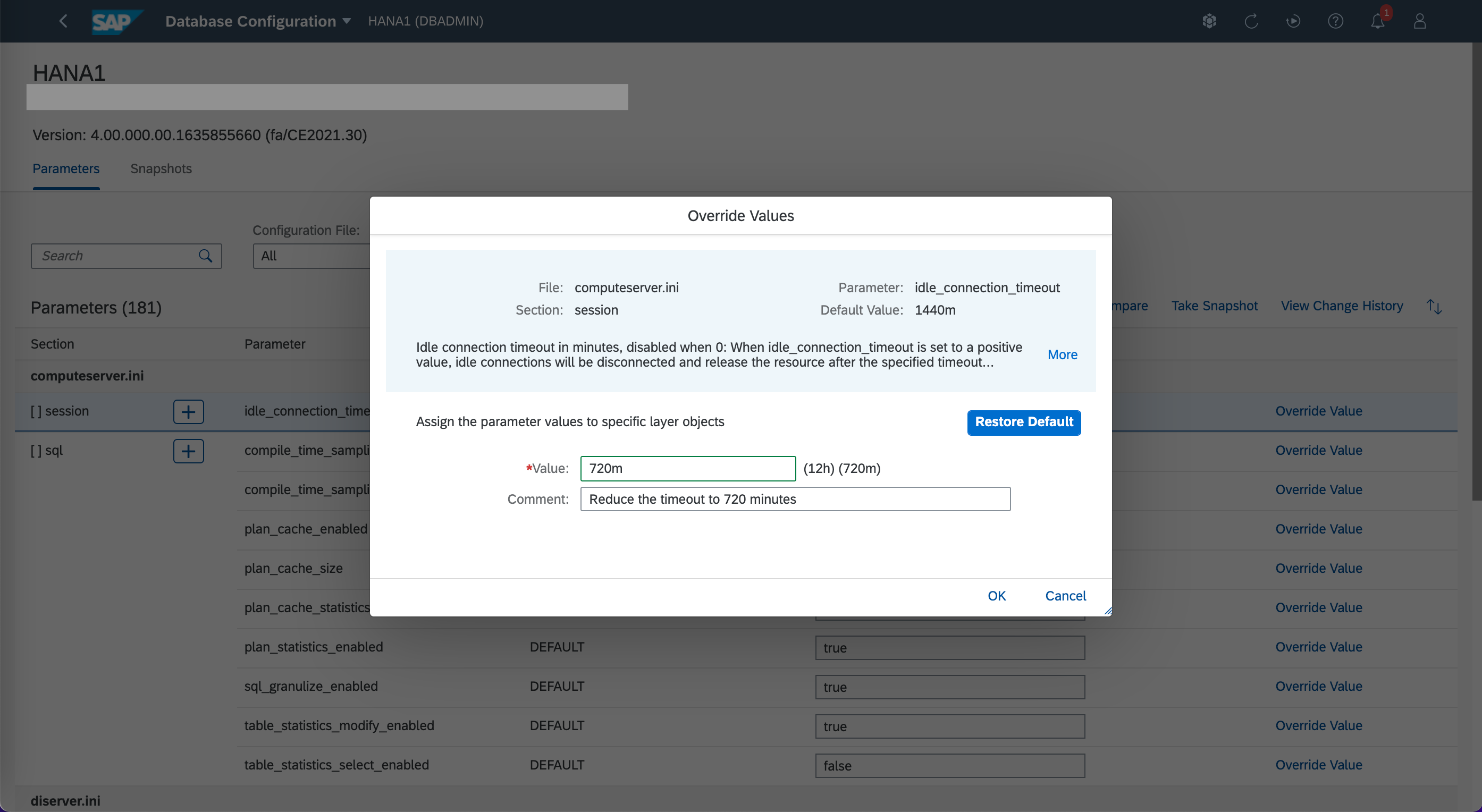Click the Take Snapshot link
The image size is (1482, 812).
pos(1215,306)
